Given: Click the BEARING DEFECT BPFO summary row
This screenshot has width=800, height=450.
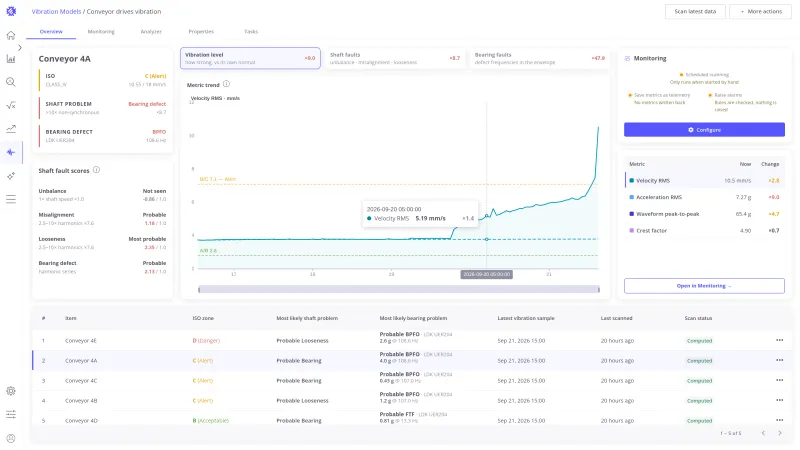Looking at the screenshot, I should (103, 136).
